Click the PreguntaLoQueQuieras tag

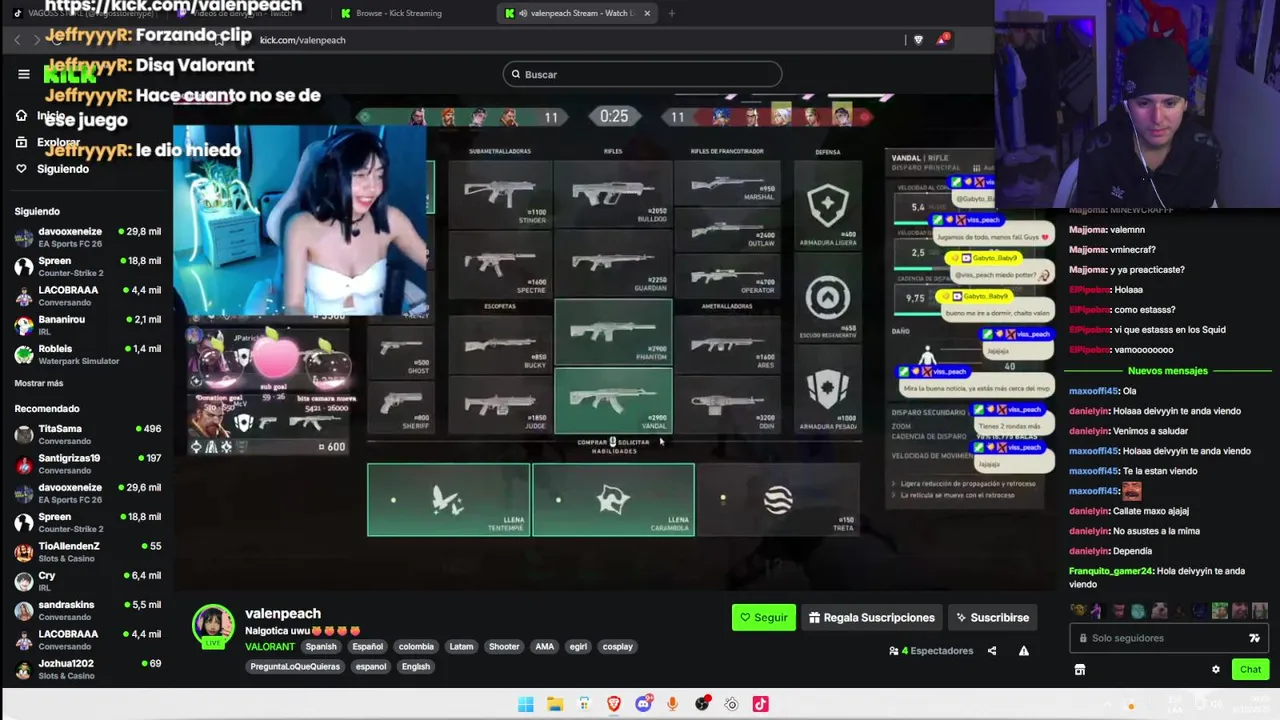pos(295,667)
